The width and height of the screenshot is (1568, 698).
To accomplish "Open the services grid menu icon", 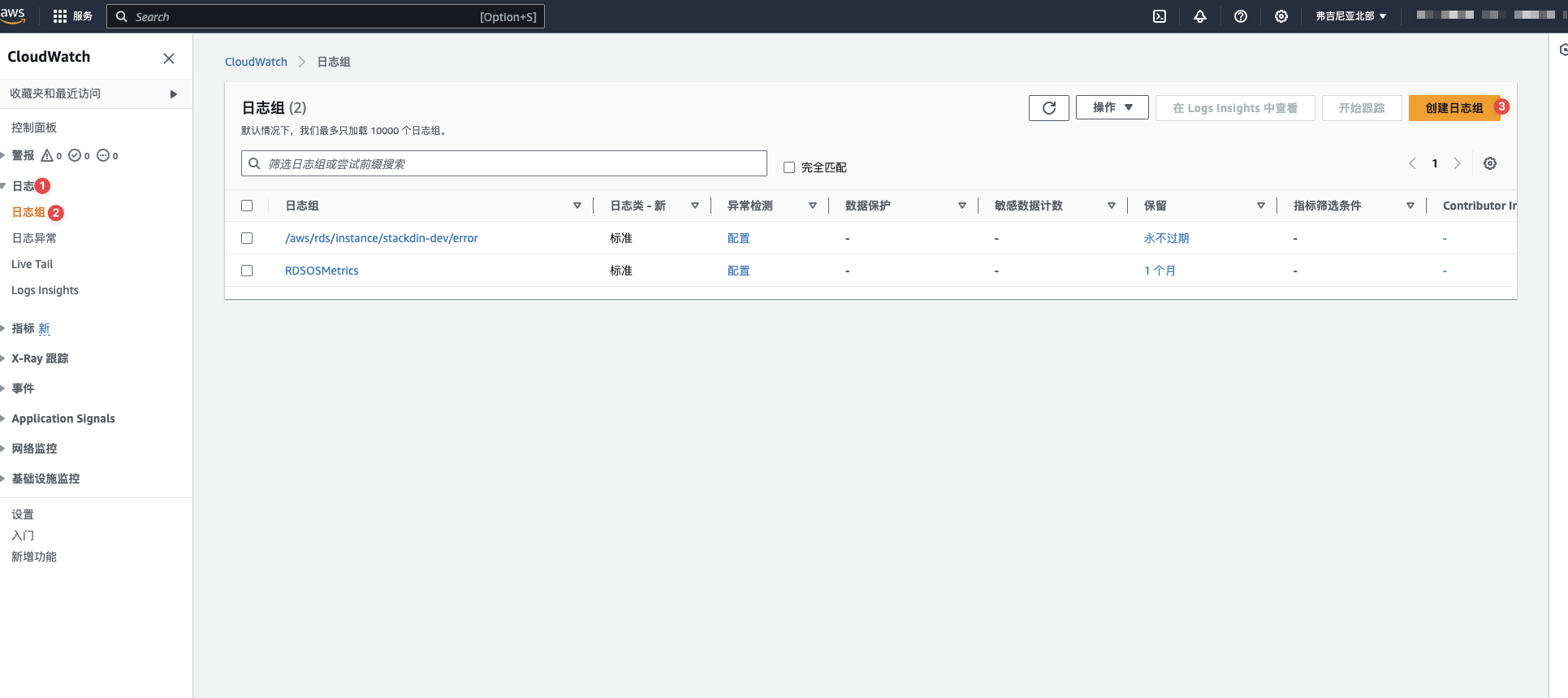I will [x=60, y=16].
